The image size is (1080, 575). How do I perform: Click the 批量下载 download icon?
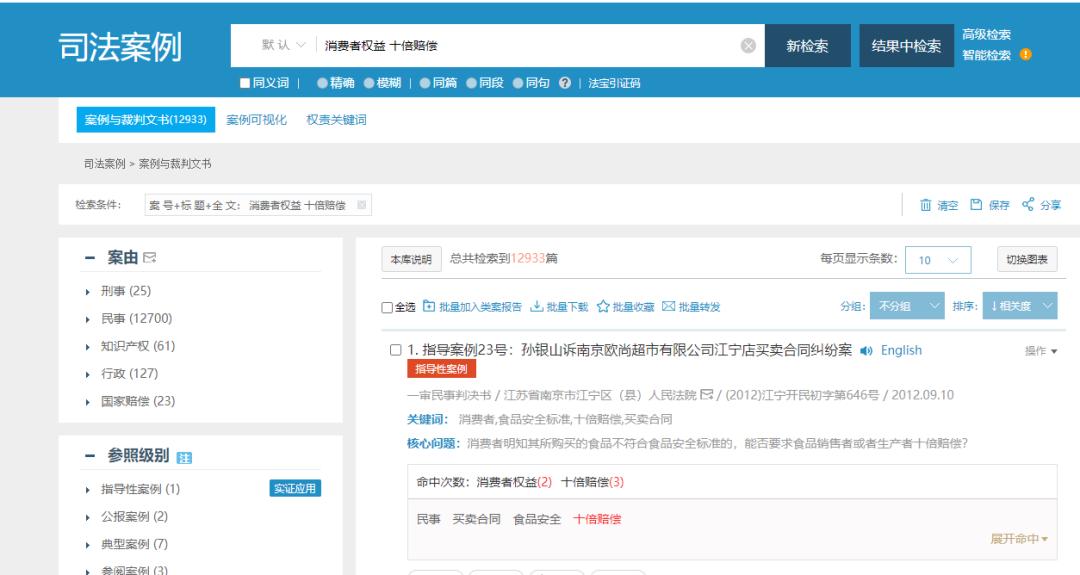(537, 306)
